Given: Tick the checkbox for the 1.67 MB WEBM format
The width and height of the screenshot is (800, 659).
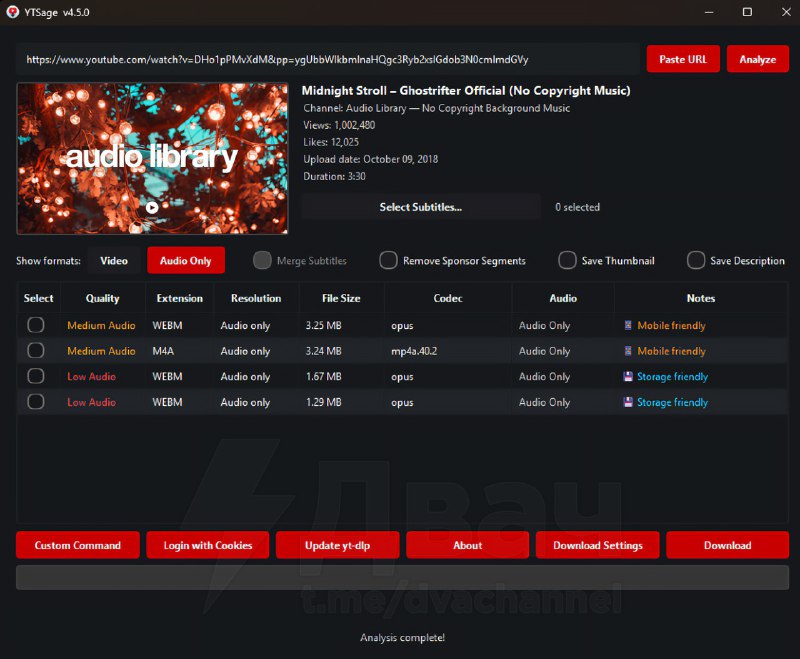Looking at the screenshot, I should click(x=36, y=376).
